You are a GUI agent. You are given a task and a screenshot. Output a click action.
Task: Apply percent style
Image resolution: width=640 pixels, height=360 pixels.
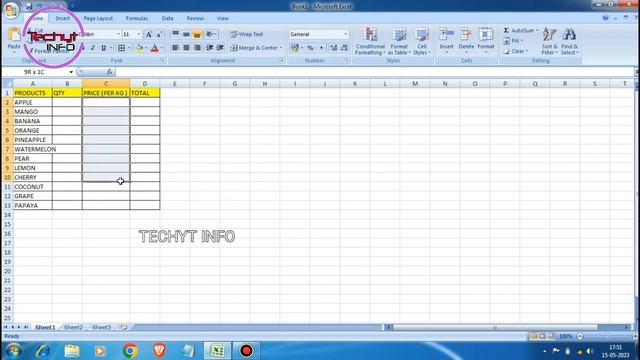pyautogui.click(x=310, y=48)
